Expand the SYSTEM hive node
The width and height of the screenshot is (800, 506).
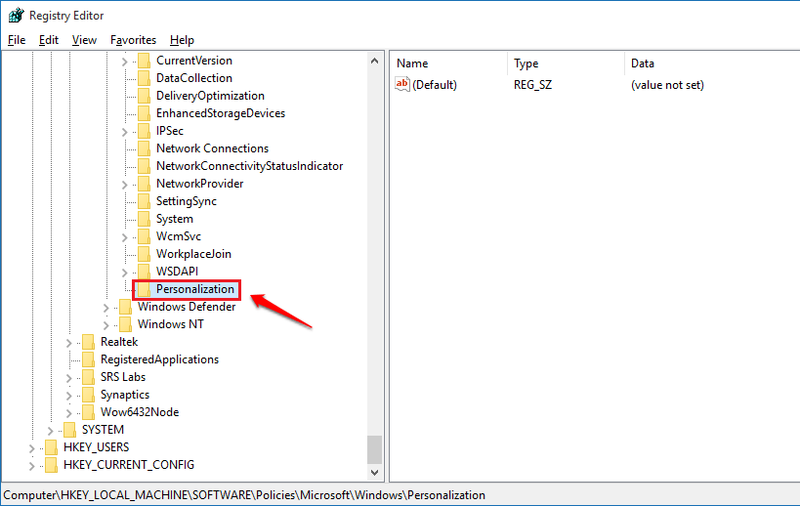[x=50, y=431]
